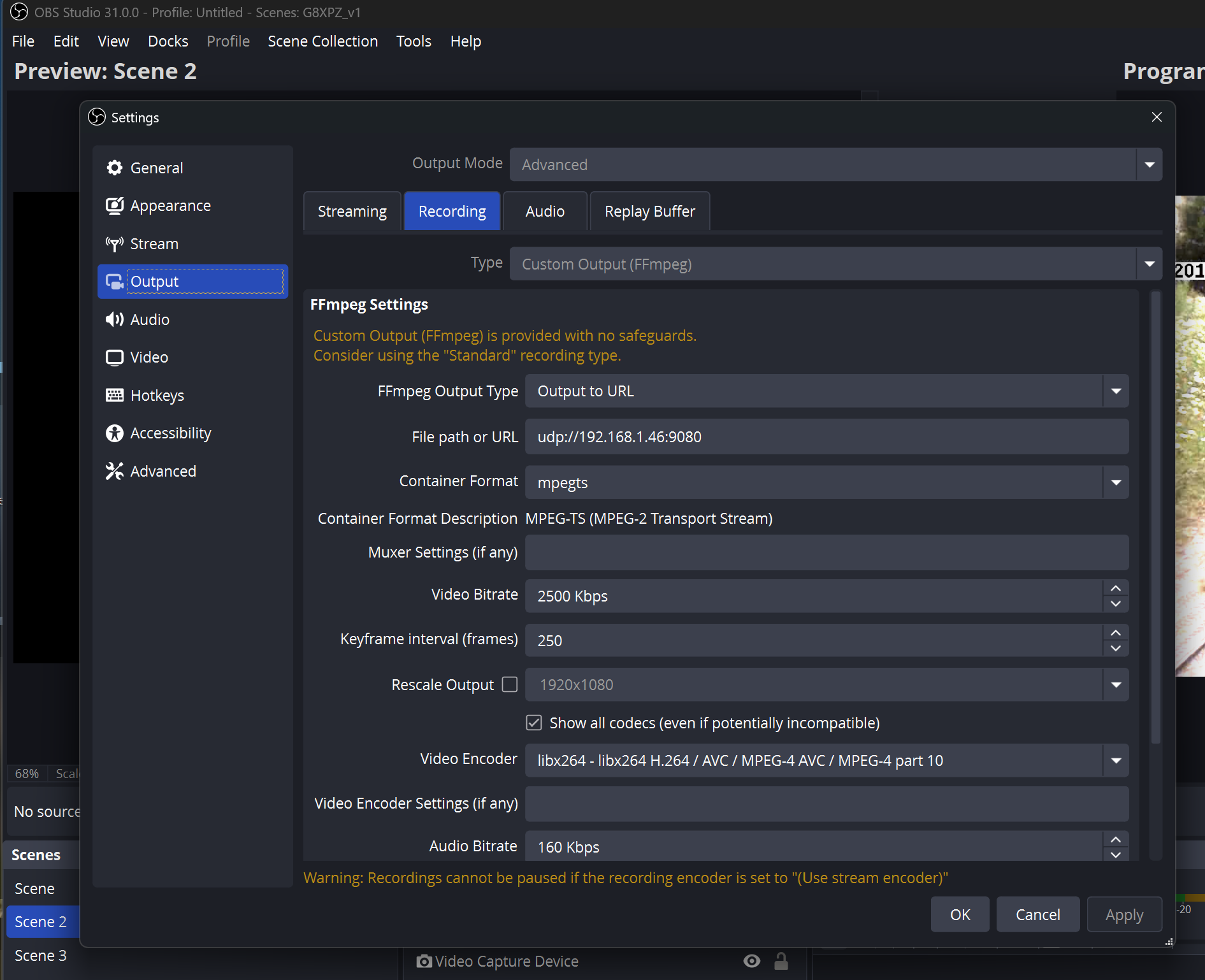1205x980 pixels.
Task: Open the Scene Collection menu
Action: (x=322, y=41)
